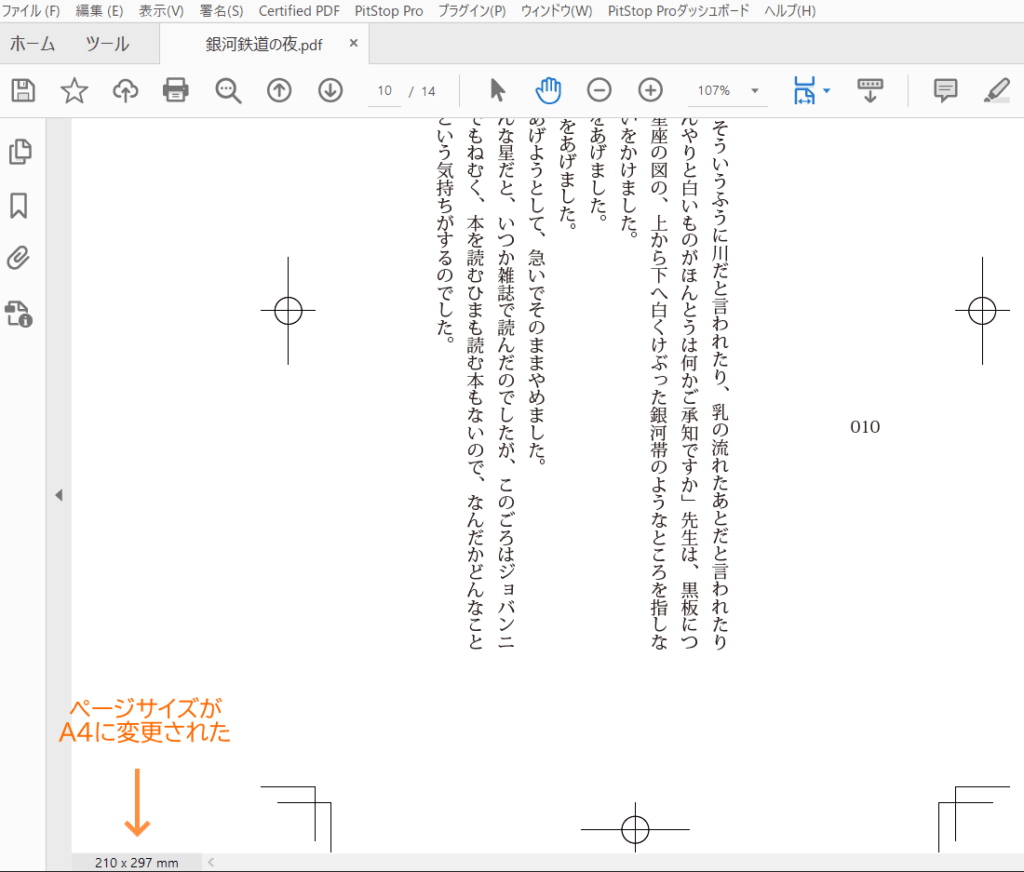
Task: Open the page thumbnails panel
Action: 19,152
